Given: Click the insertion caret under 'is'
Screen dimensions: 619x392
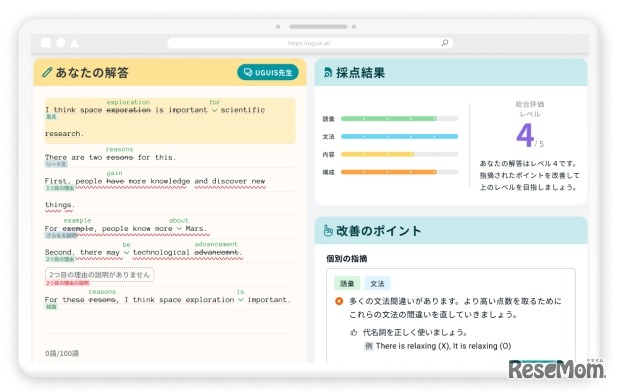Looking at the screenshot, I should pos(240,300).
